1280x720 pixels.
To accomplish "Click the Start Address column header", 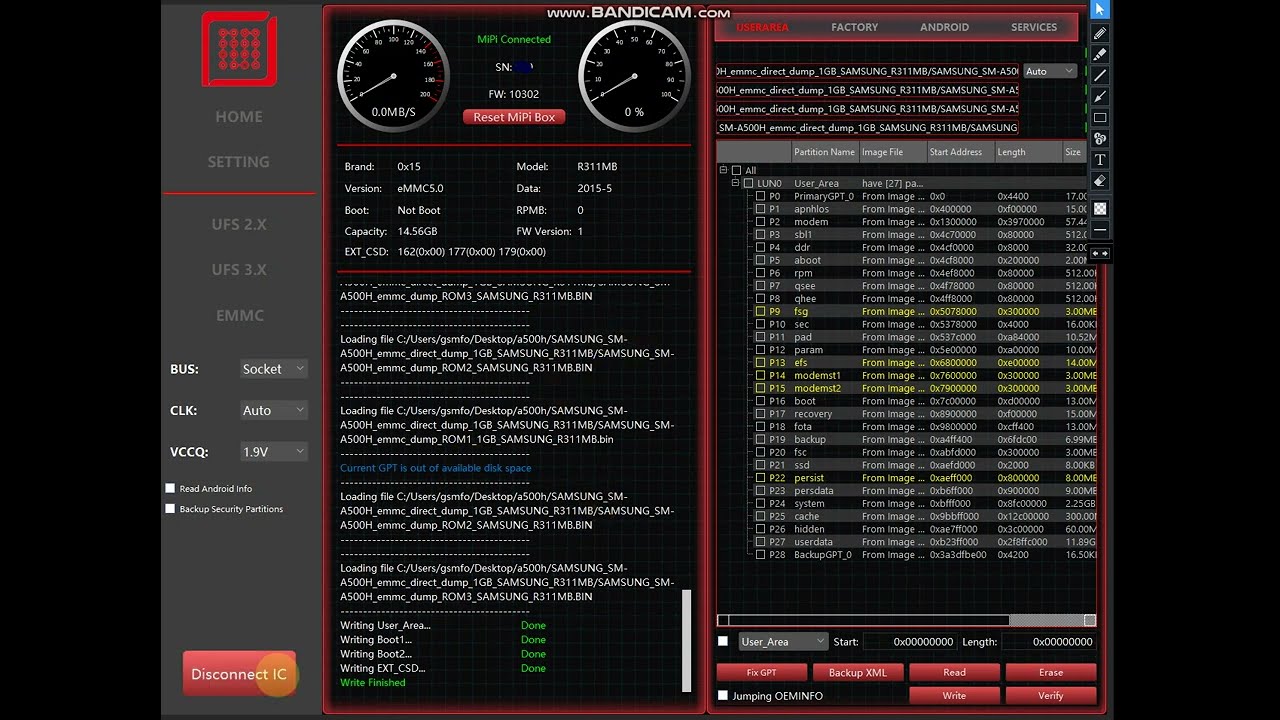I will (x=960, y=152).
